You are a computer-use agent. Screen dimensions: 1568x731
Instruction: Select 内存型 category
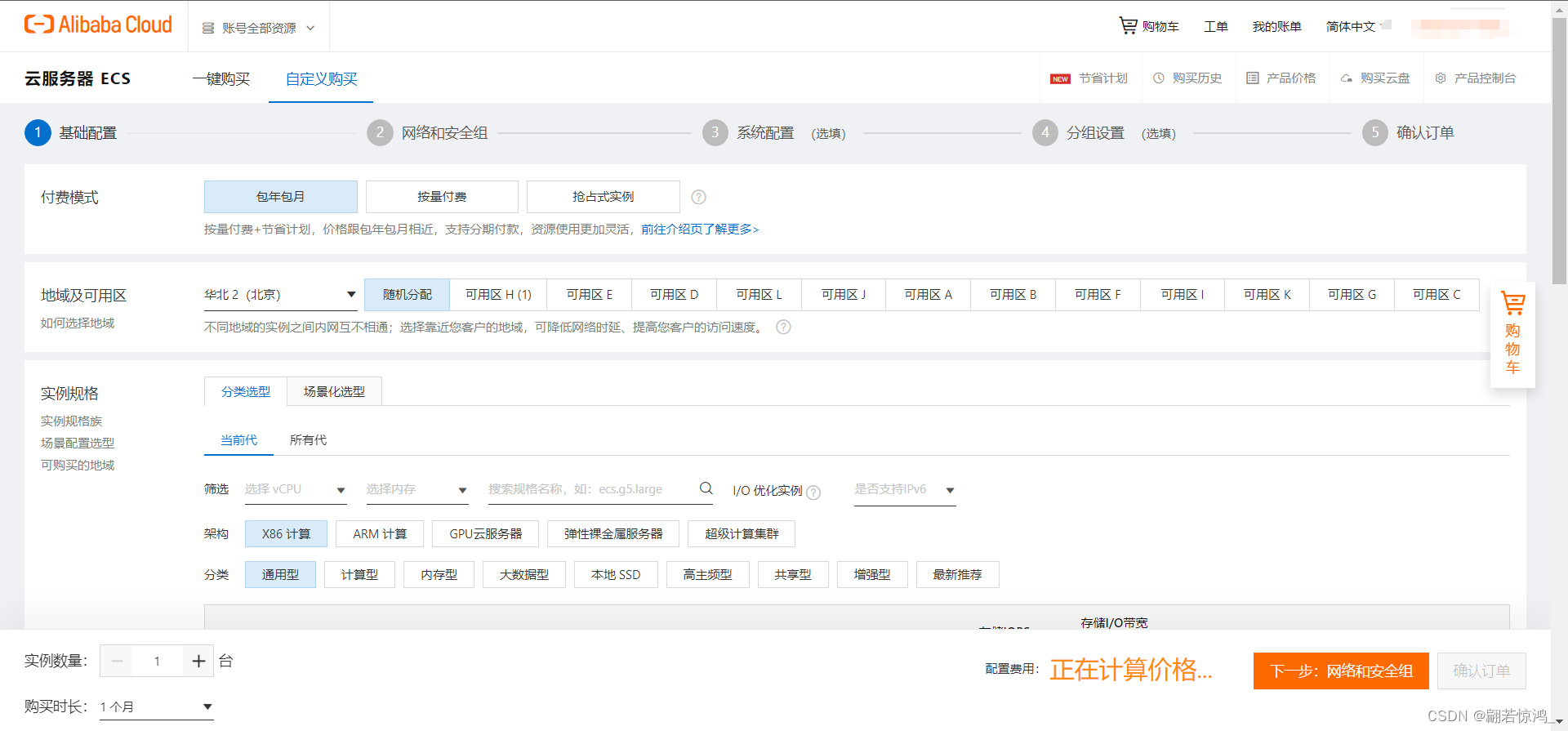(439, 575)
